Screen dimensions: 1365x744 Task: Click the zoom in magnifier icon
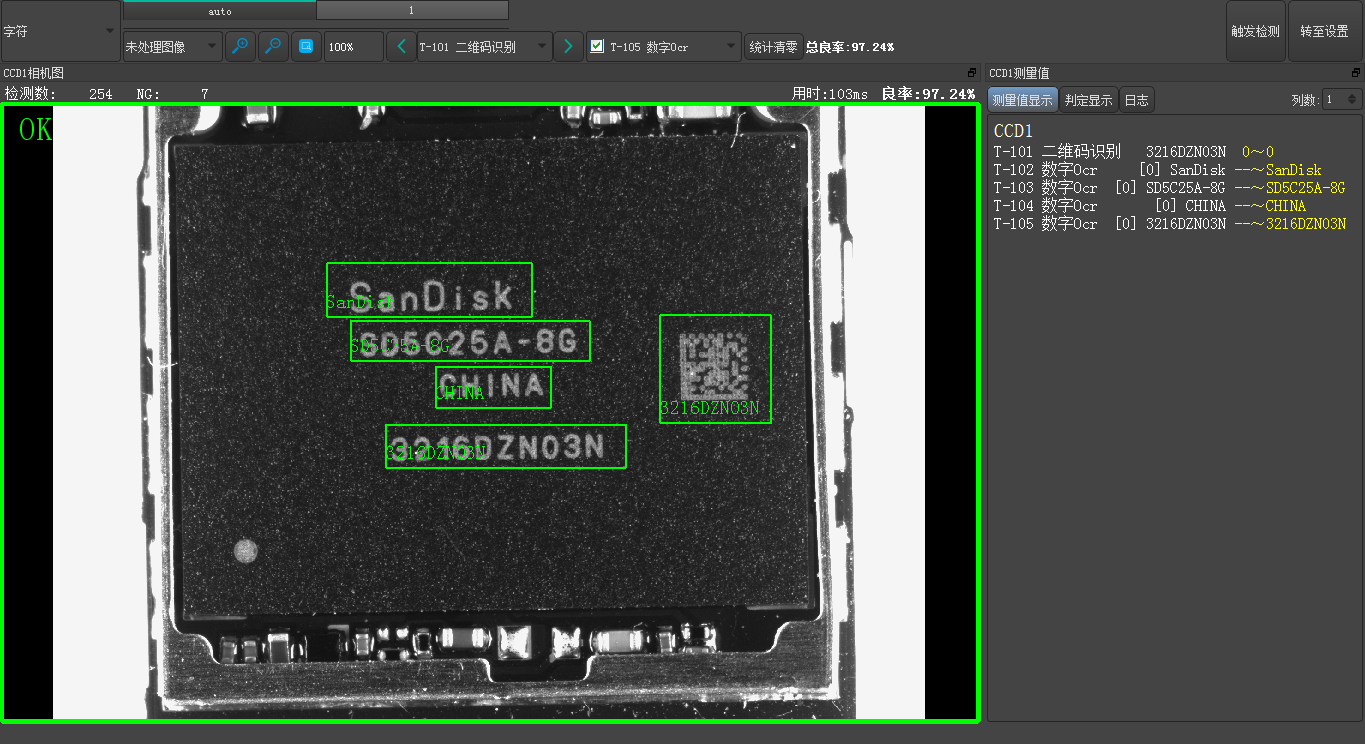(240, 47)
